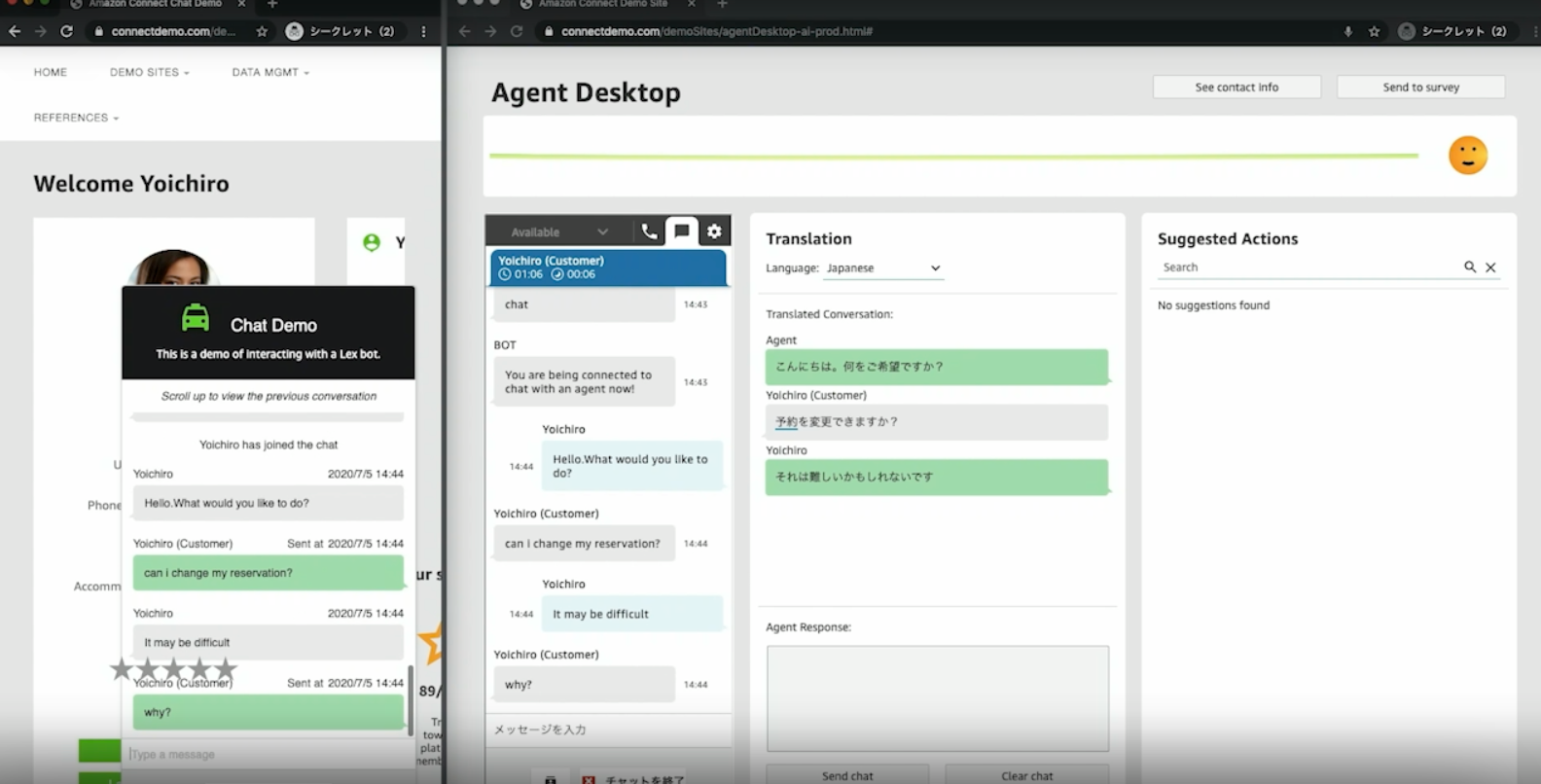Open the left browser's three-dot menu
Viewport: 1541px width, 784px height.
click(x=423, y=31)
